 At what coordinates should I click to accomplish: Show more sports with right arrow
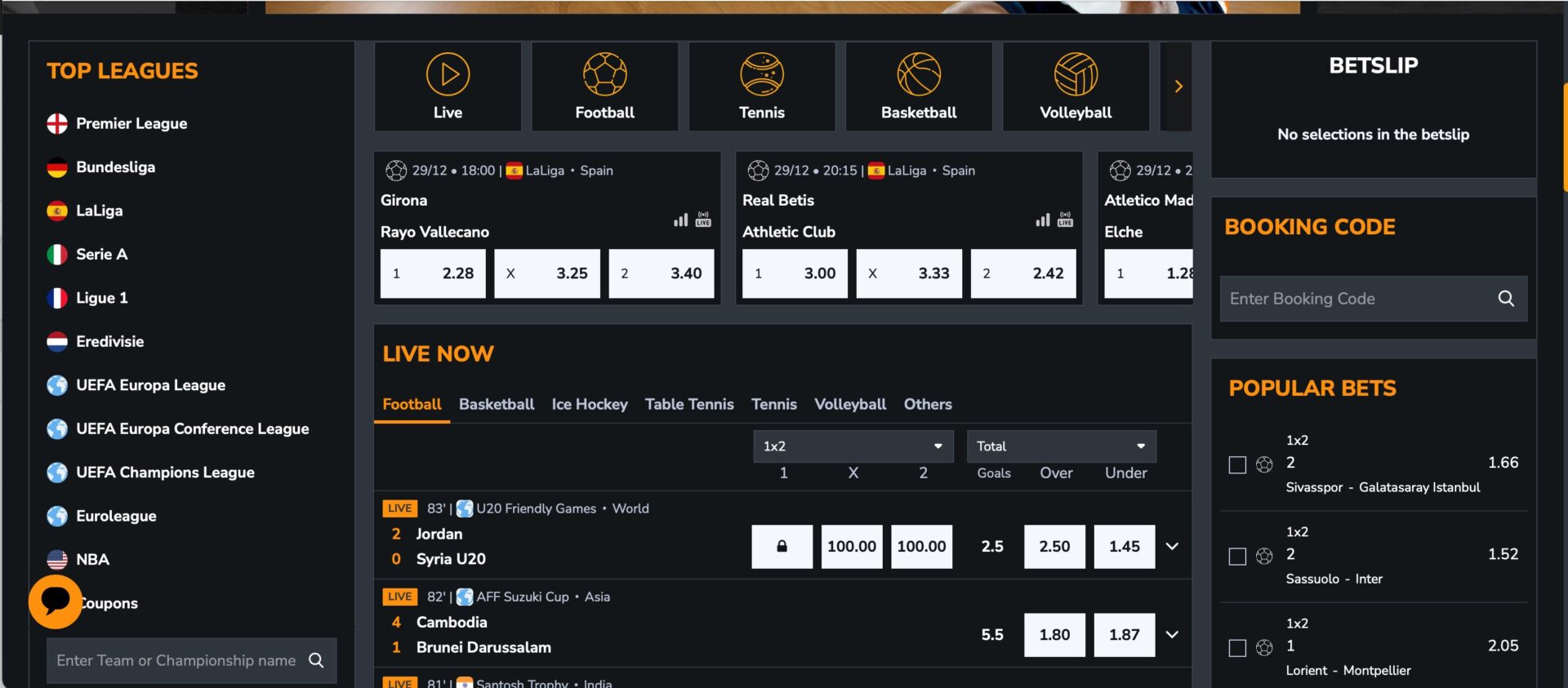click(x=1178, y=86)
